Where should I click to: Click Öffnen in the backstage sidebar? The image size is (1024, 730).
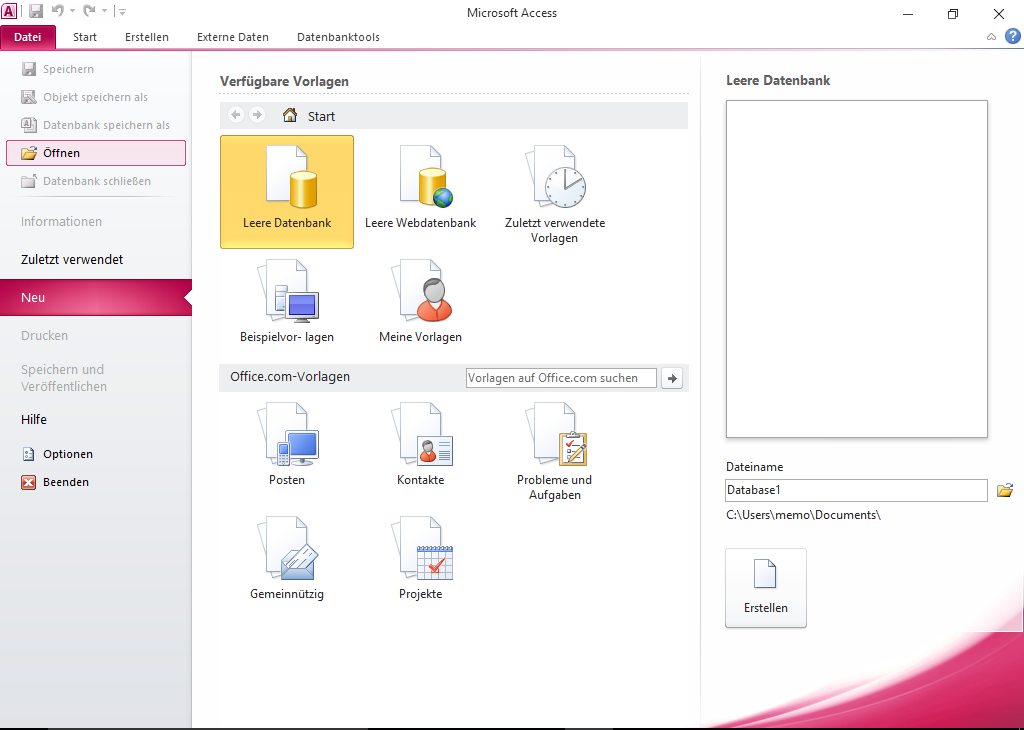[x=96, y=153]
